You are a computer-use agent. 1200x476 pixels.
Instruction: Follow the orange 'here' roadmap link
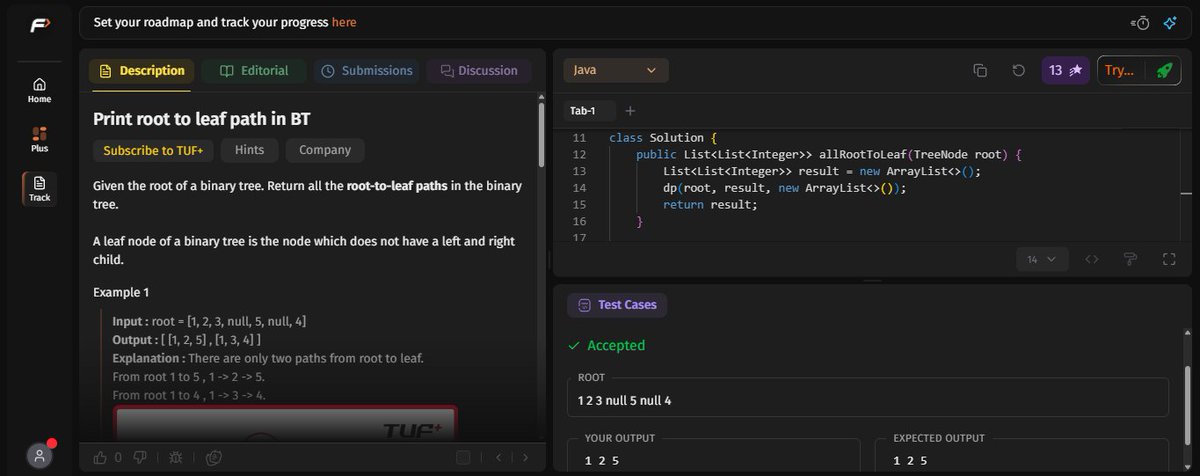coord(344,22)
